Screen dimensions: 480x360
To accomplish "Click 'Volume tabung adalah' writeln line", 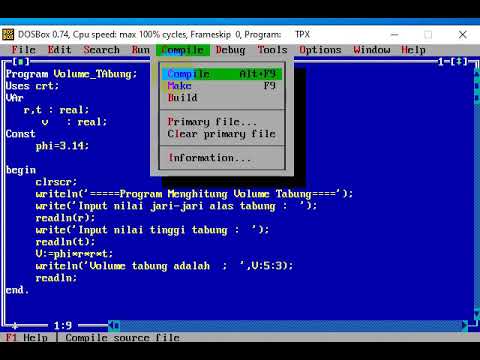I will point(164,266).
